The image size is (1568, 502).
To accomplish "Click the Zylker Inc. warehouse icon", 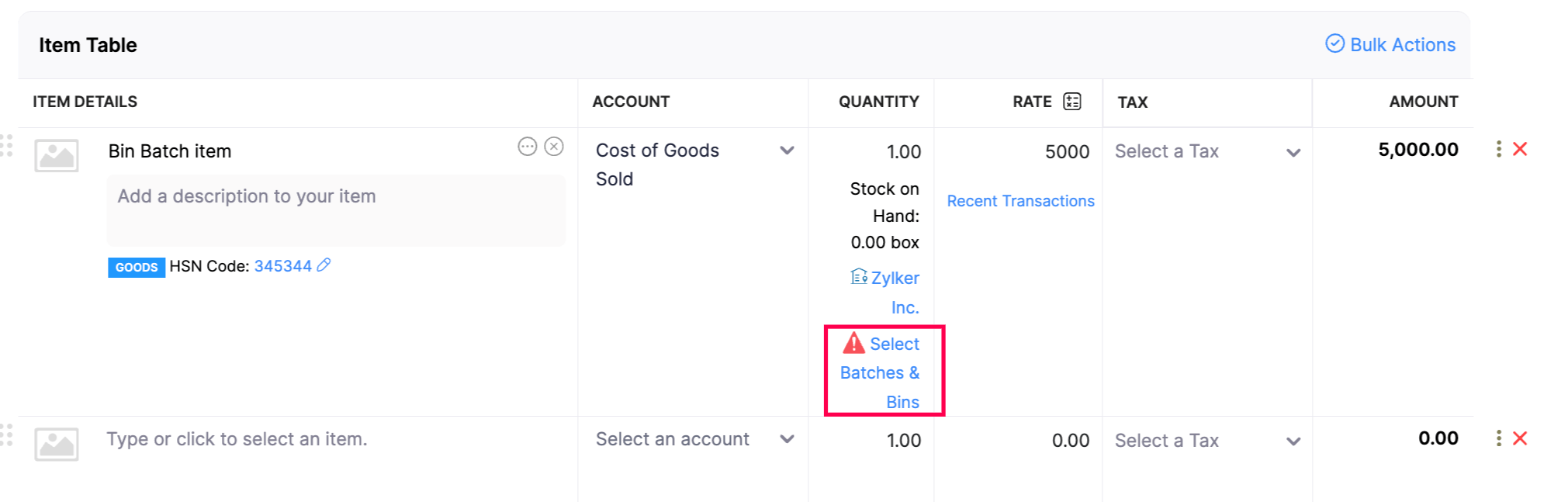I will click(859, 276).
